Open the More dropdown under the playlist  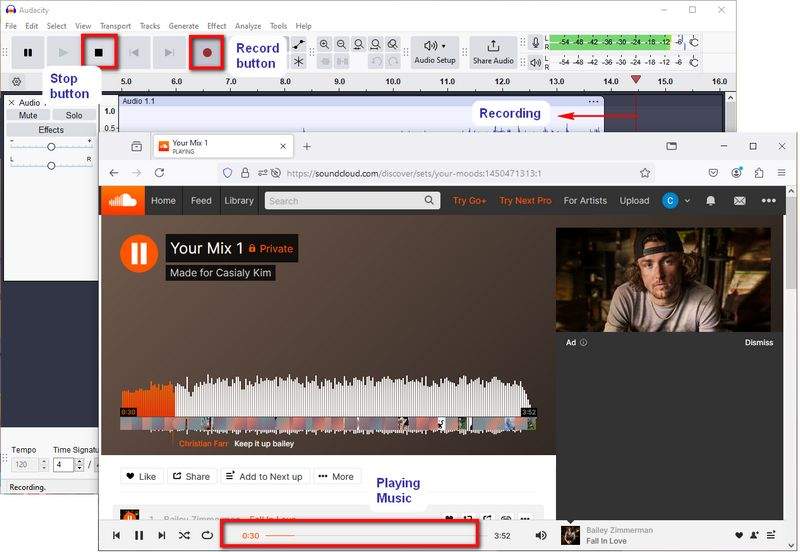336,476
